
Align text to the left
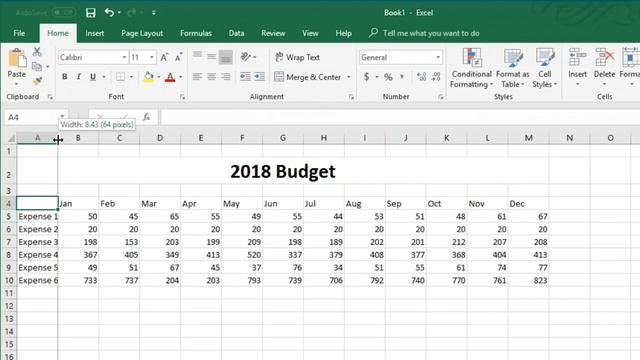198,77
